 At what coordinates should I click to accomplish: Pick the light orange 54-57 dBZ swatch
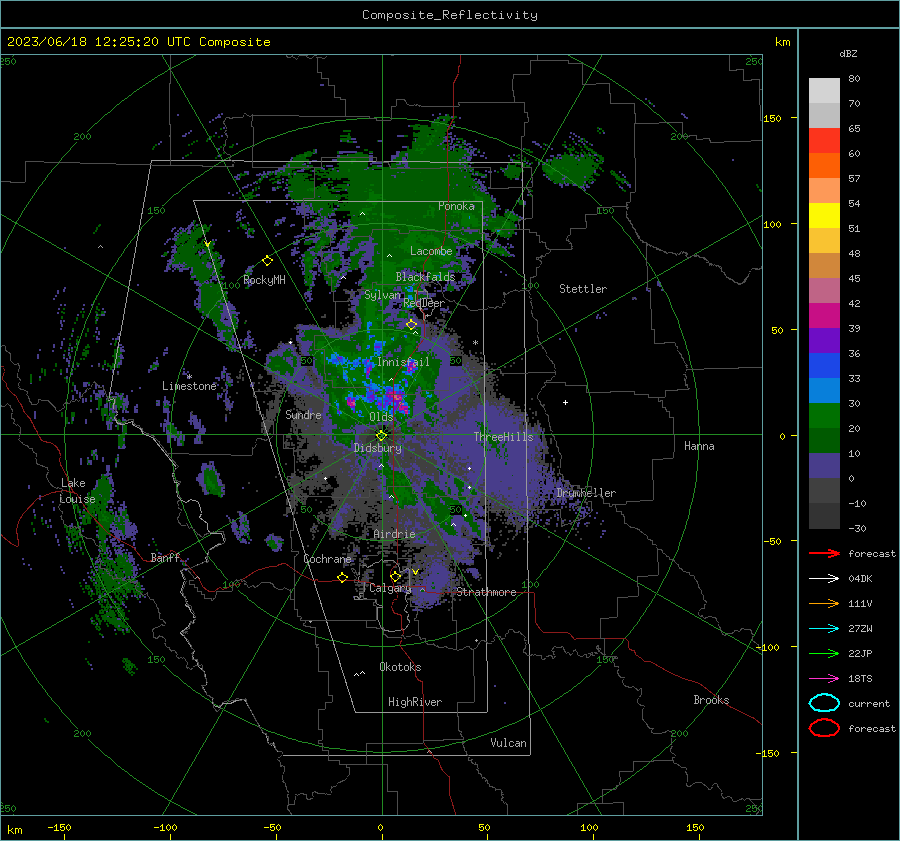click(x=824, y=191)
